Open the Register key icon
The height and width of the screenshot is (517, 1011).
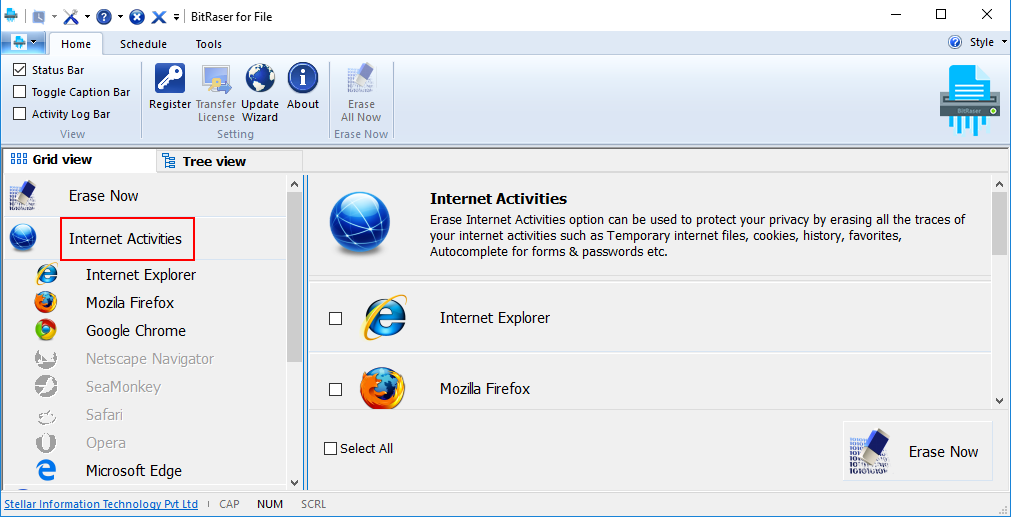[170, 78]
